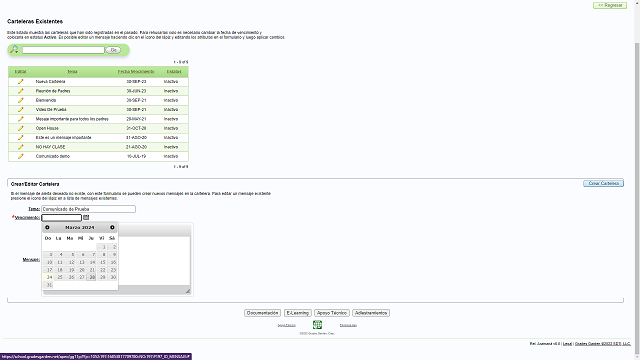
Task: Pick day 8 in the calendar popup
Action: tap(102, 255)
